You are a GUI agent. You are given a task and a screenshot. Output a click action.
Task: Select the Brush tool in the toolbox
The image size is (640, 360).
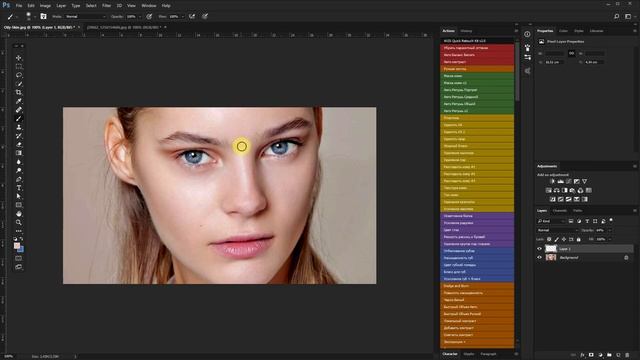pos(18,118)
